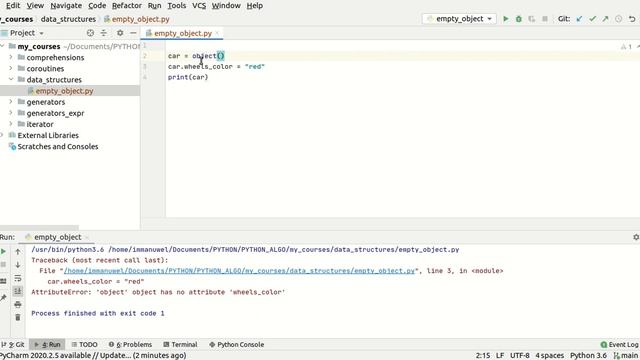Expand the comprehensions folder
Viewport: 640px width, 360px height.
point(11,57)
